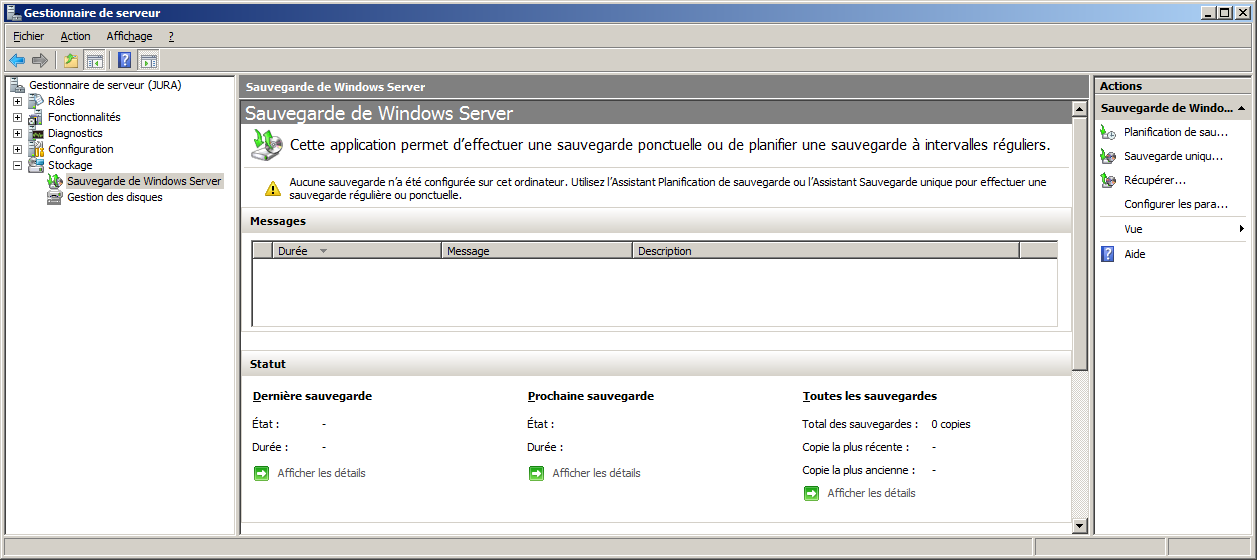
Task: Click the blue help question mark icon
Action: (x=125, y=60)
